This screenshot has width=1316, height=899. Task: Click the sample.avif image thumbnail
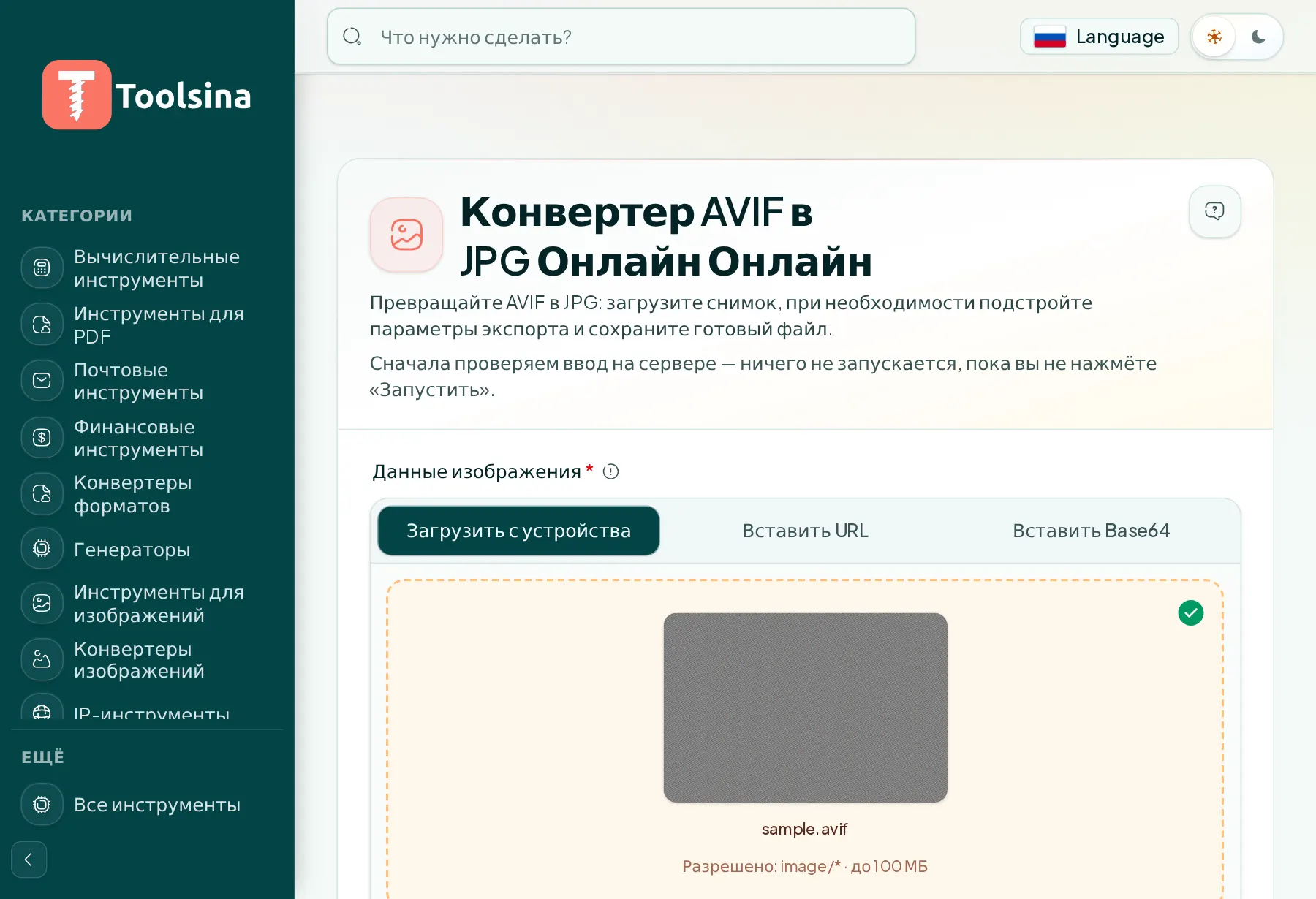point(805,708)
